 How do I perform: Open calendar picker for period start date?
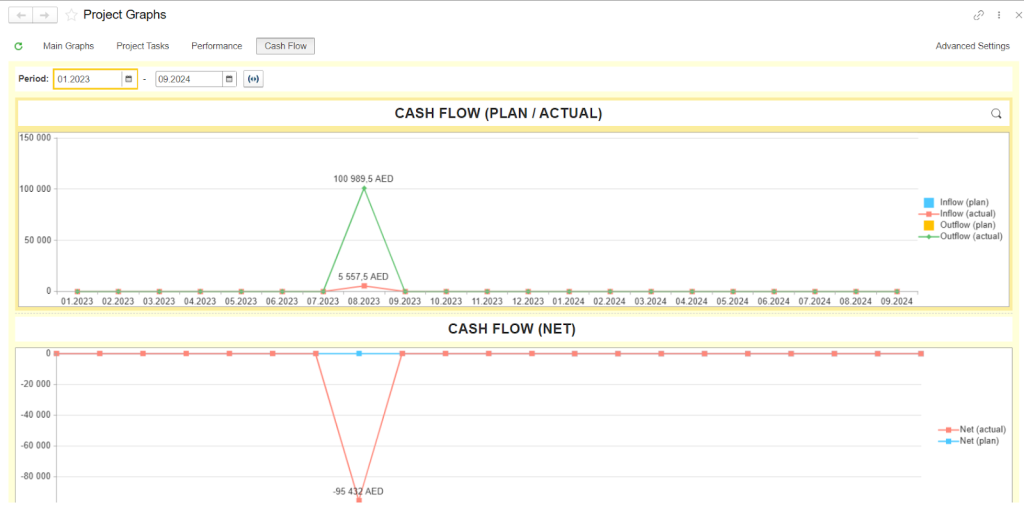129,79
